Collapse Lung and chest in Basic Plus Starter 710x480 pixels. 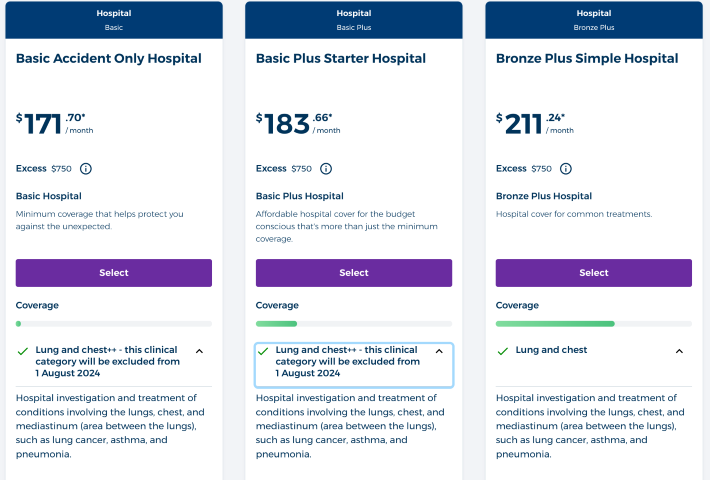439,351
